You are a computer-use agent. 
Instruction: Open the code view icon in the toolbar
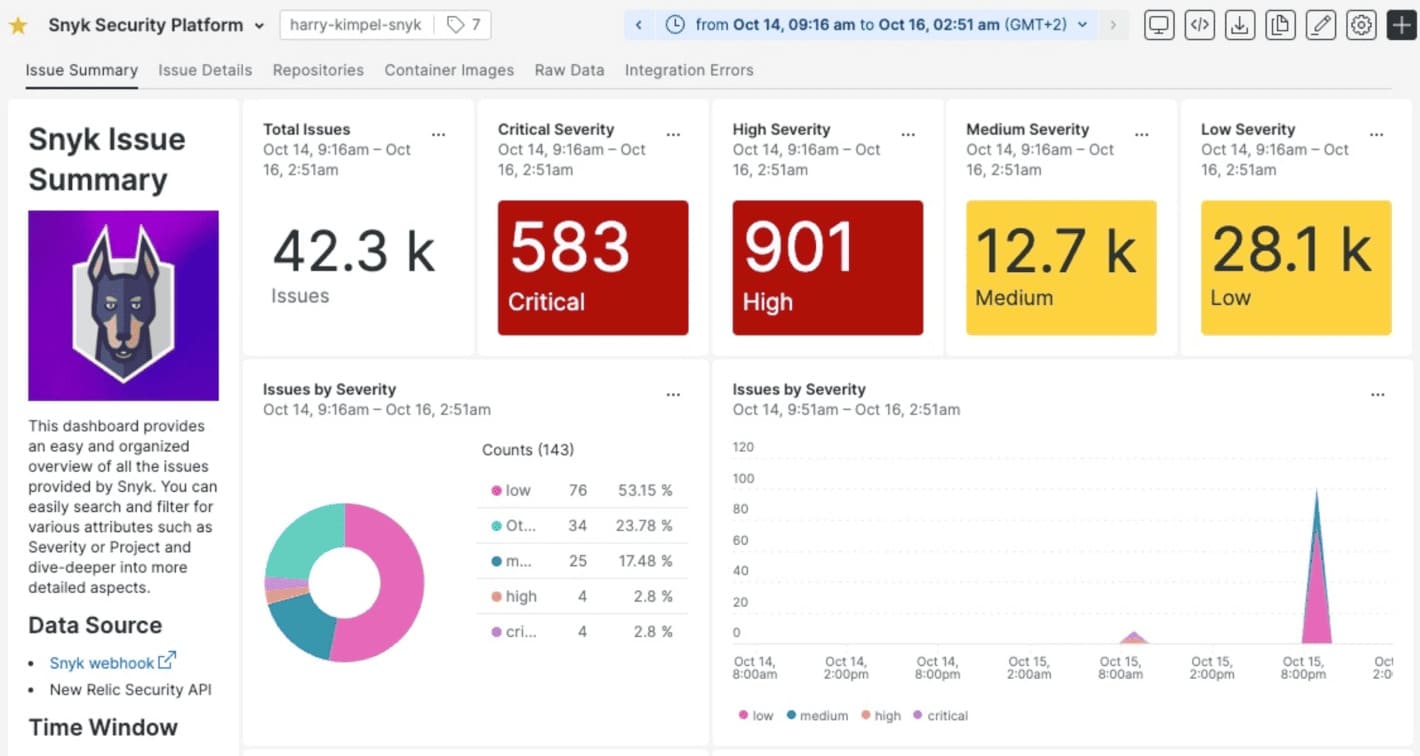click(1199, 25)
